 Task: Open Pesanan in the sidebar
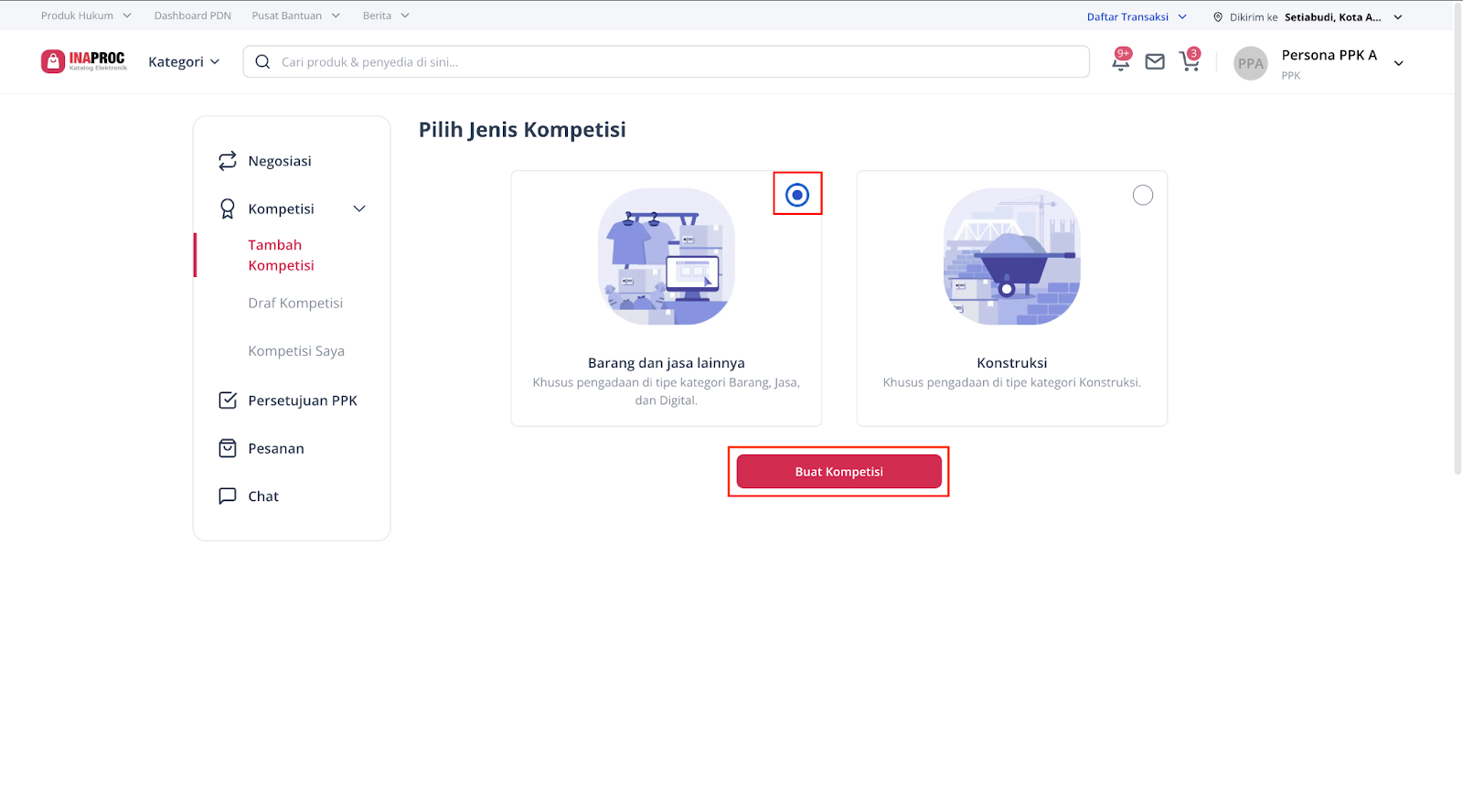(275, 448)
